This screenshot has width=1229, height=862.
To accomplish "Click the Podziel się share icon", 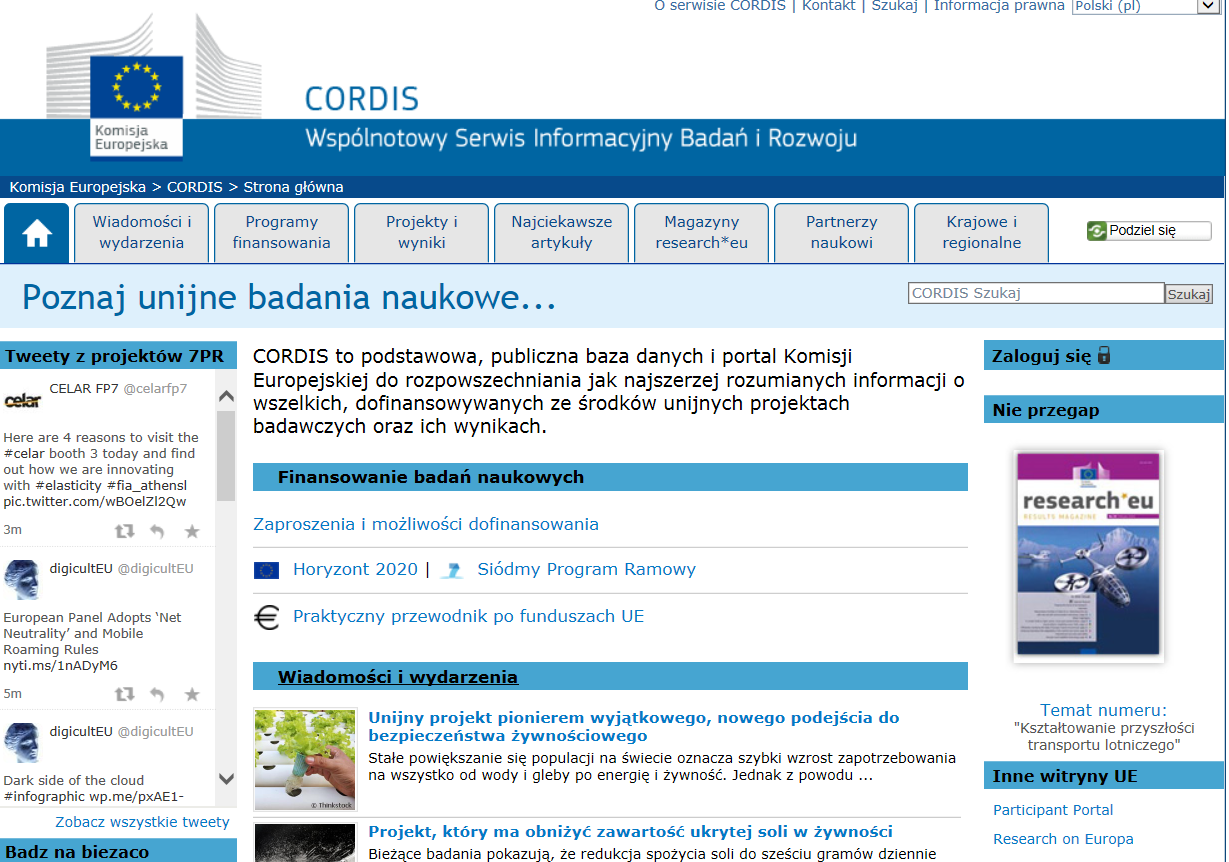I will click(1097, 231).
